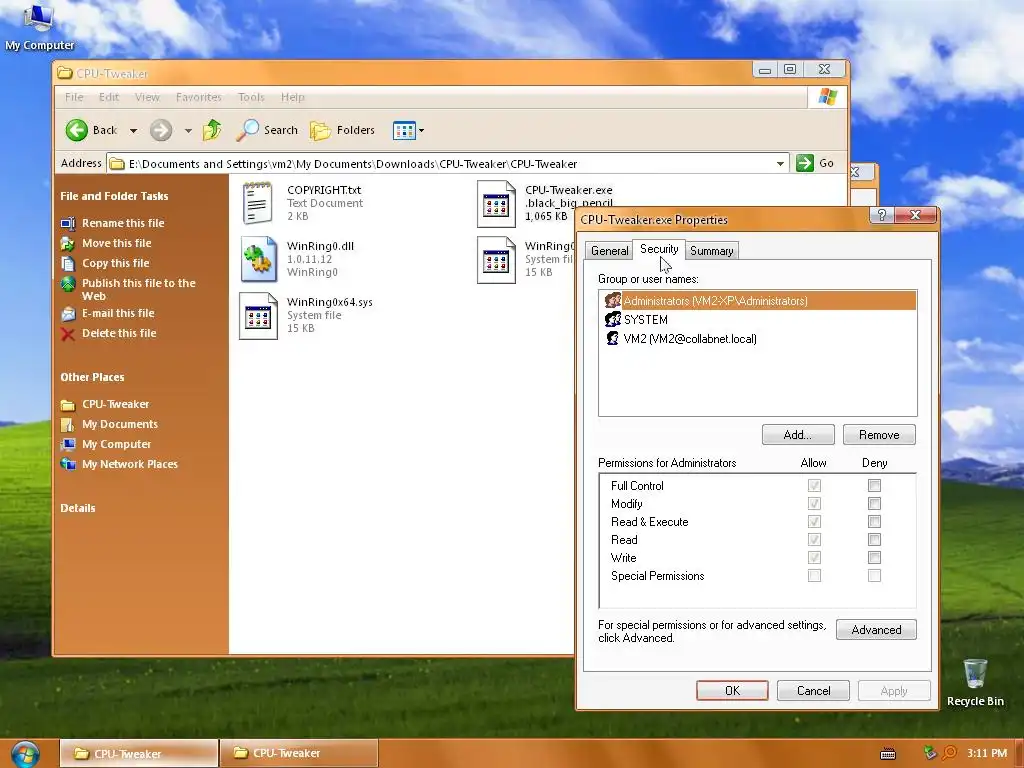Click the help question mark button
Screen dimensions: 1024x768
pyautogui.click(x=882, y=215)
